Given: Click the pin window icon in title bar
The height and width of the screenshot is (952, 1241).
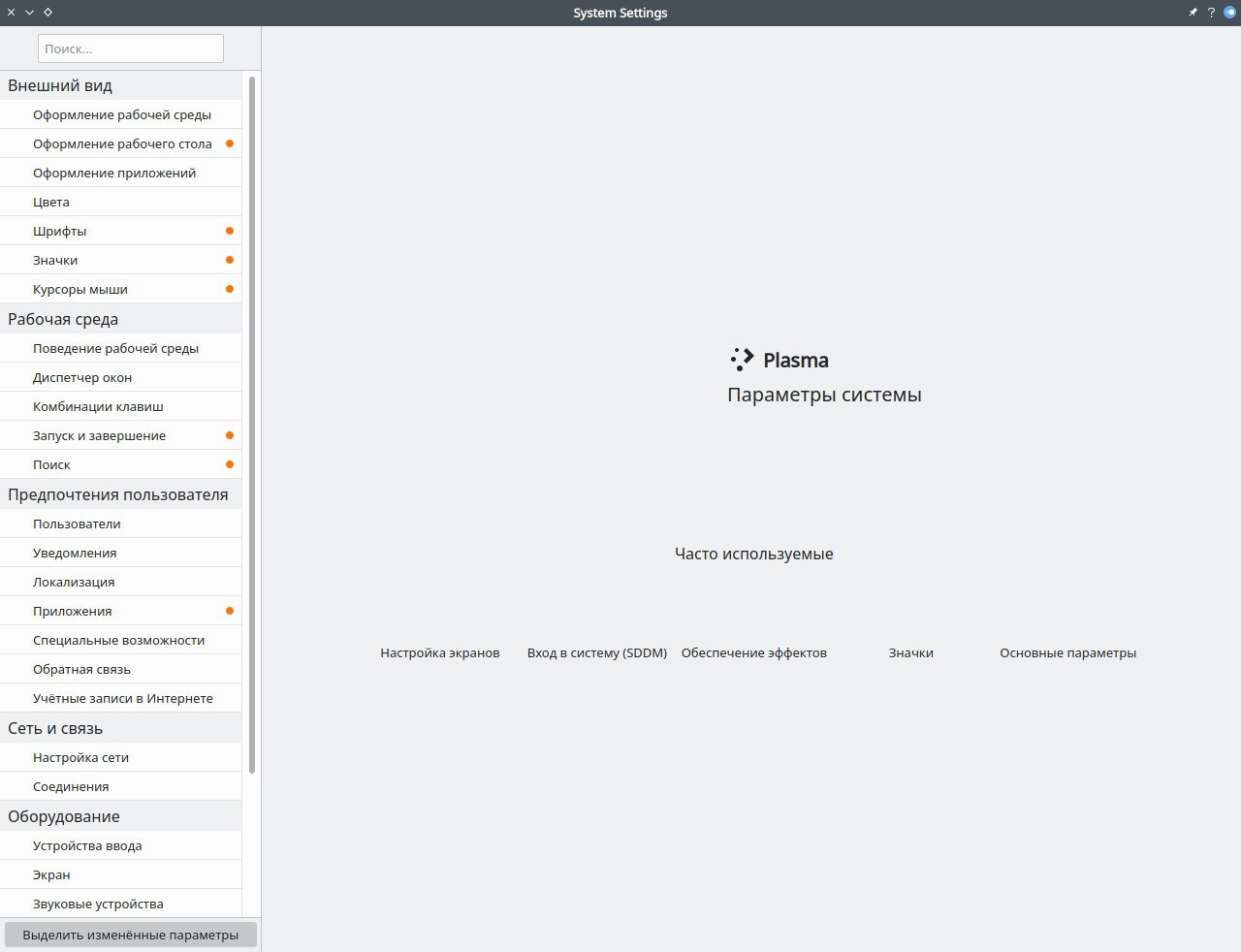Looking at the screenshot, I should click(1193, 13).
